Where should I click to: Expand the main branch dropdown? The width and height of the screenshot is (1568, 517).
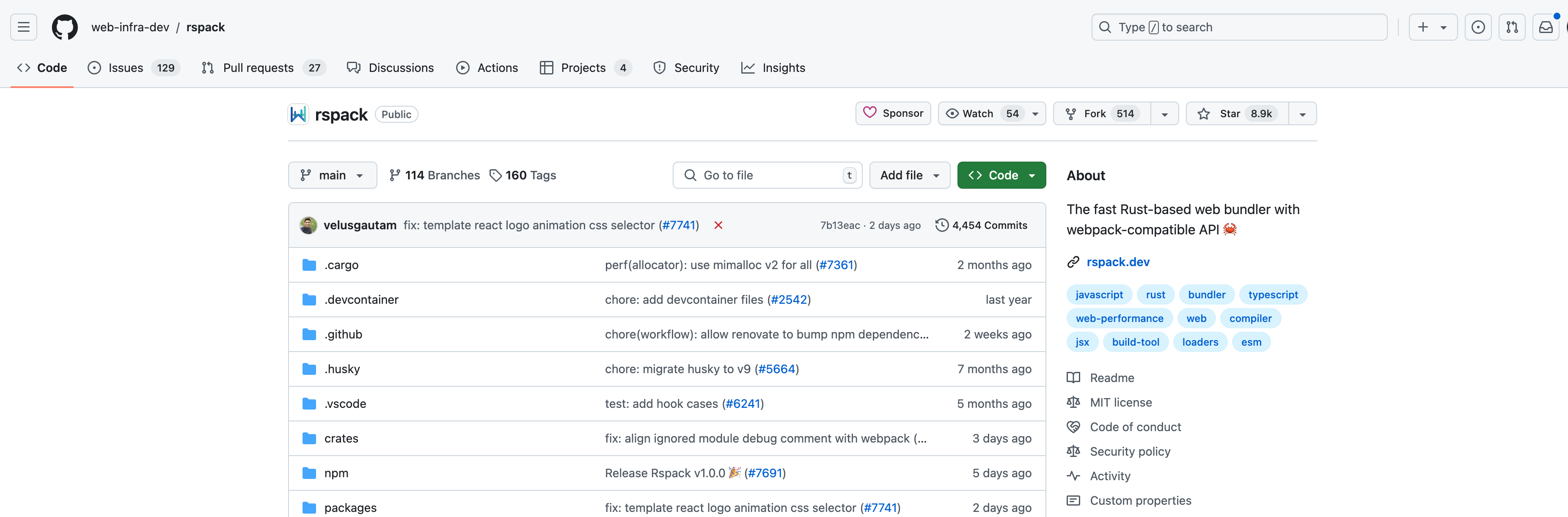[x=333, y=176]
